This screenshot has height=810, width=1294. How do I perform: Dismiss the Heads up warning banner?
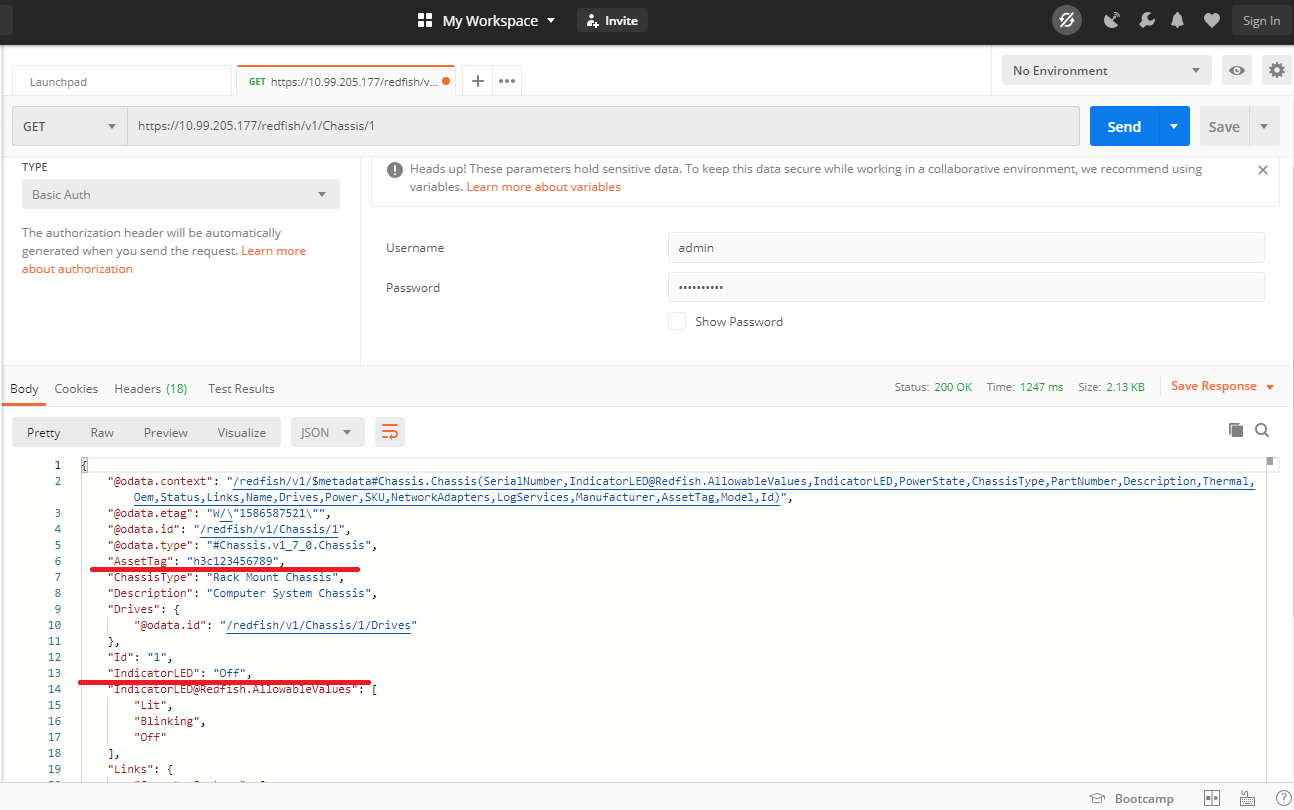tap(1263, 170)
